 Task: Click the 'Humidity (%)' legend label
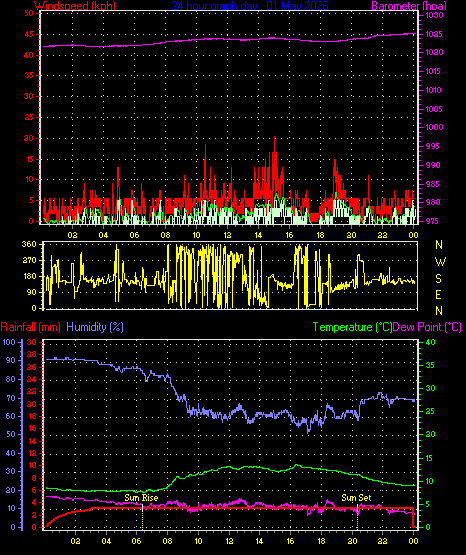(x=95, y=327)
